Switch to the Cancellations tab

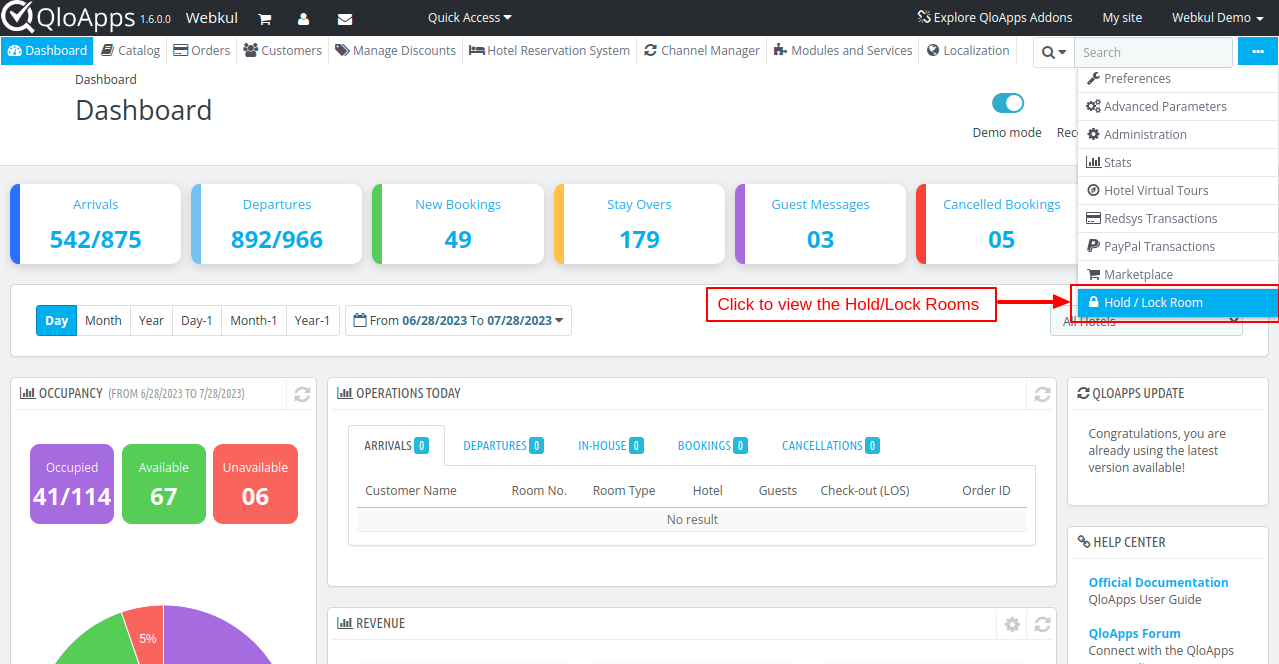coord(830,446)
